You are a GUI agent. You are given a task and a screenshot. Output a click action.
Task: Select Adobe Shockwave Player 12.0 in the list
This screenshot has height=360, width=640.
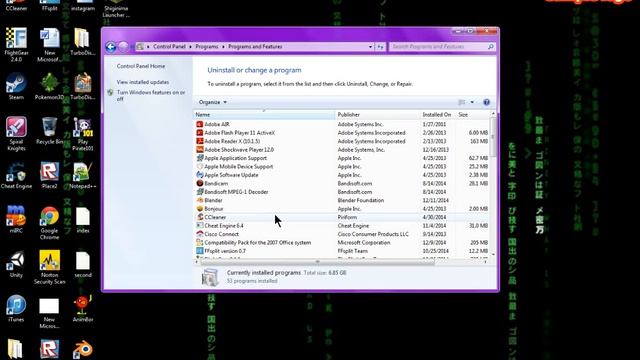[x=342, y=149]
